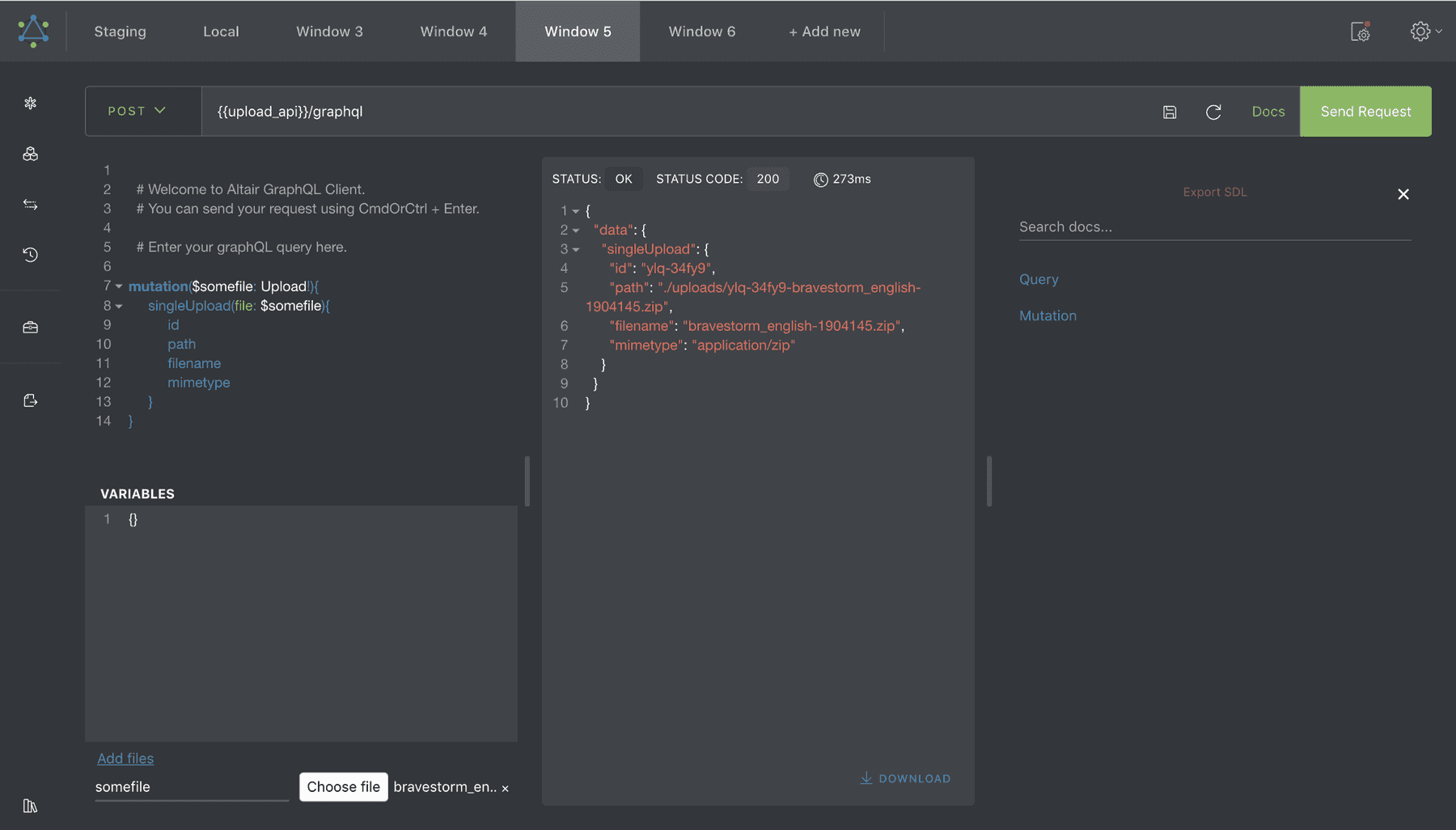Screen dimensions: 1456x830
Task: Click the briefcase icon in the sidebar
Action: tap(31, 327)
